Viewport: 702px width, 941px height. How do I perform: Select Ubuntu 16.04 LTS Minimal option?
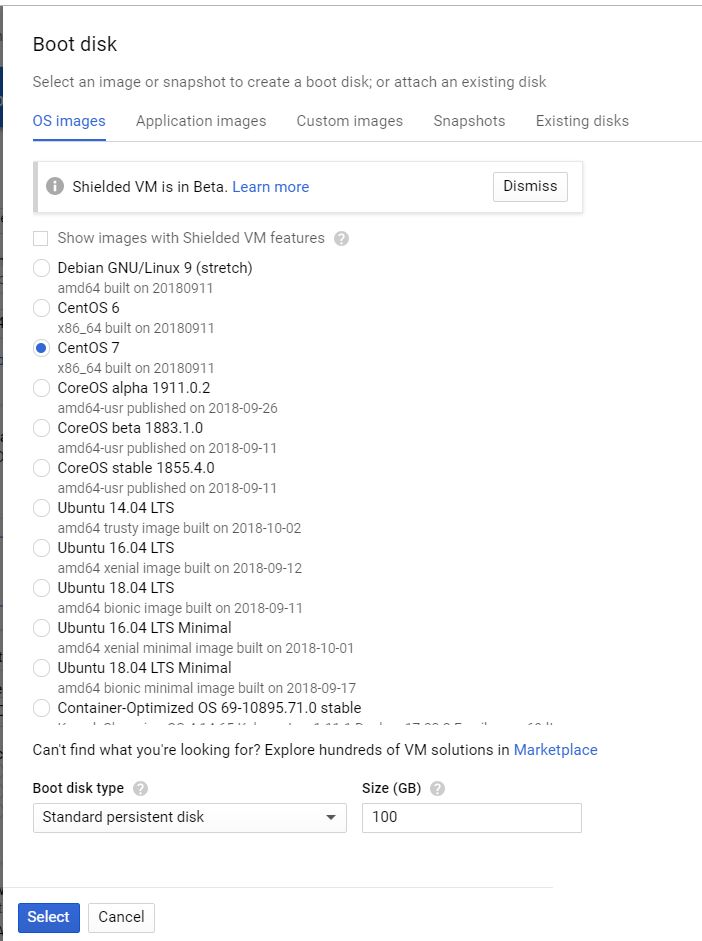pos(41,628)
